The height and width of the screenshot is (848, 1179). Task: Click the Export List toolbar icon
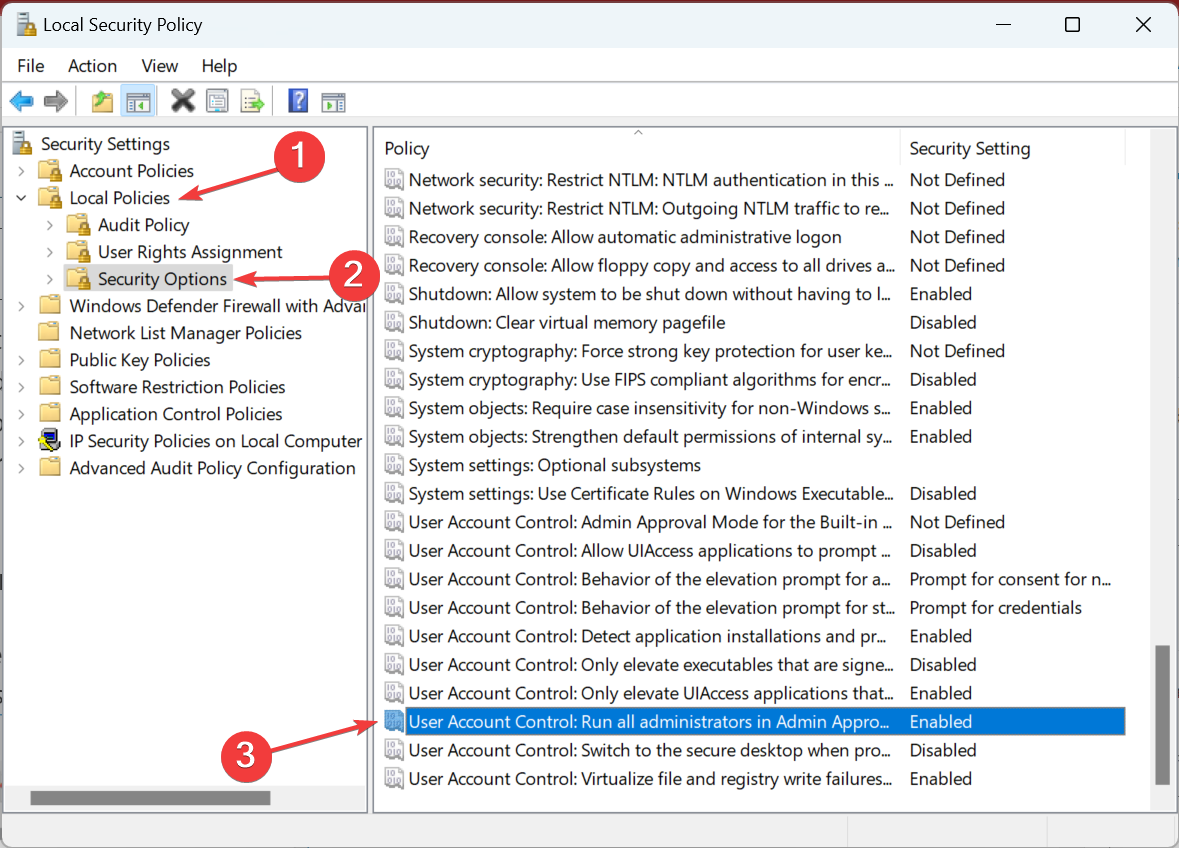252,101
